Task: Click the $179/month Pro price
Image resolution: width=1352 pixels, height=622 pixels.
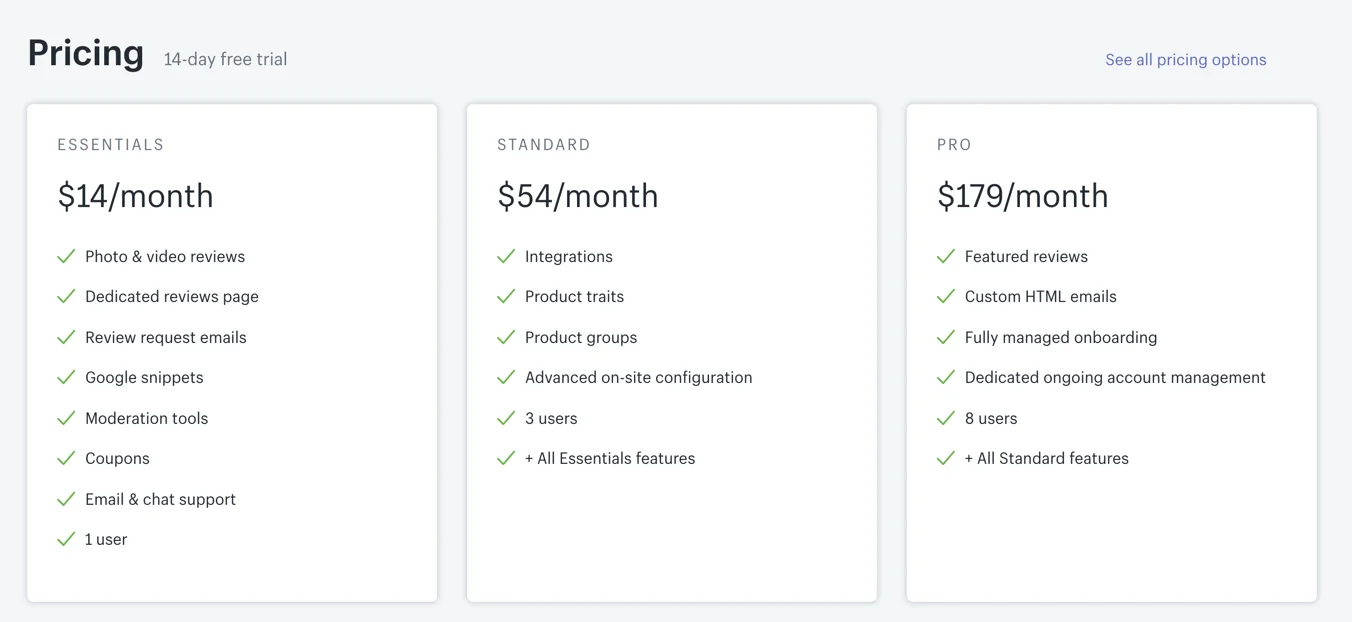Action: click(1022, 196)
